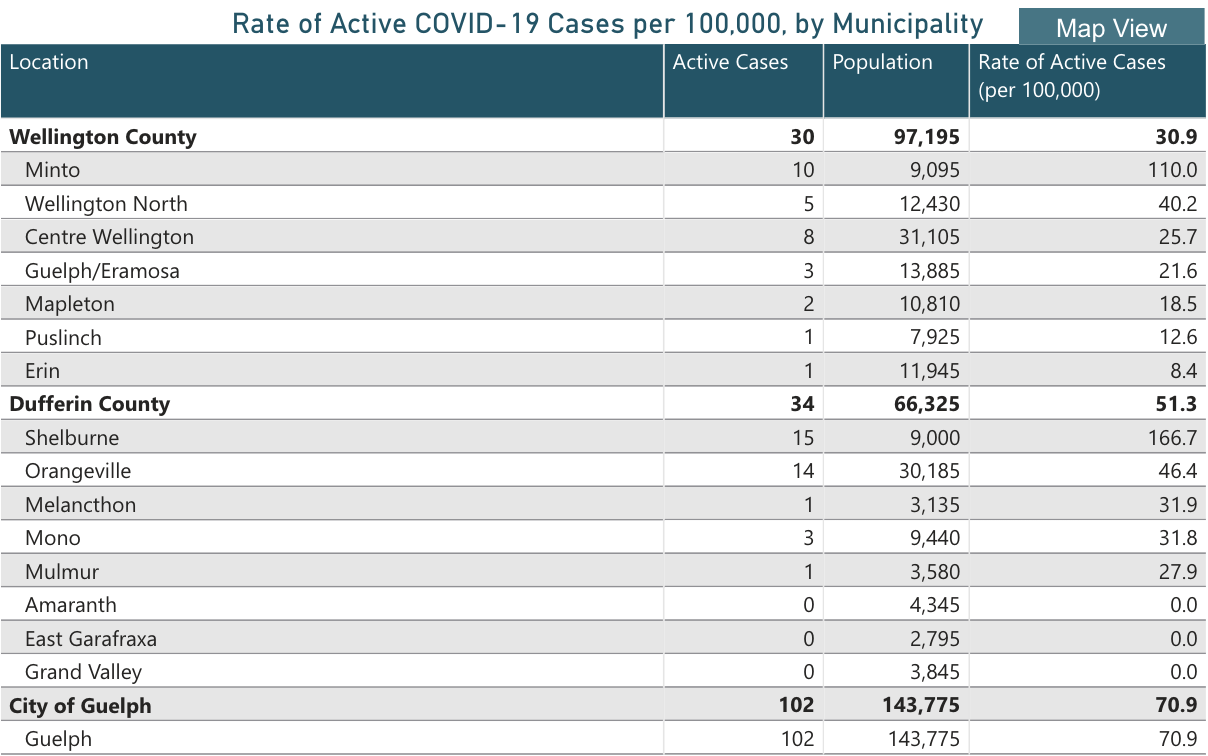Click the Puslinch row

click(x=63, y=338)
